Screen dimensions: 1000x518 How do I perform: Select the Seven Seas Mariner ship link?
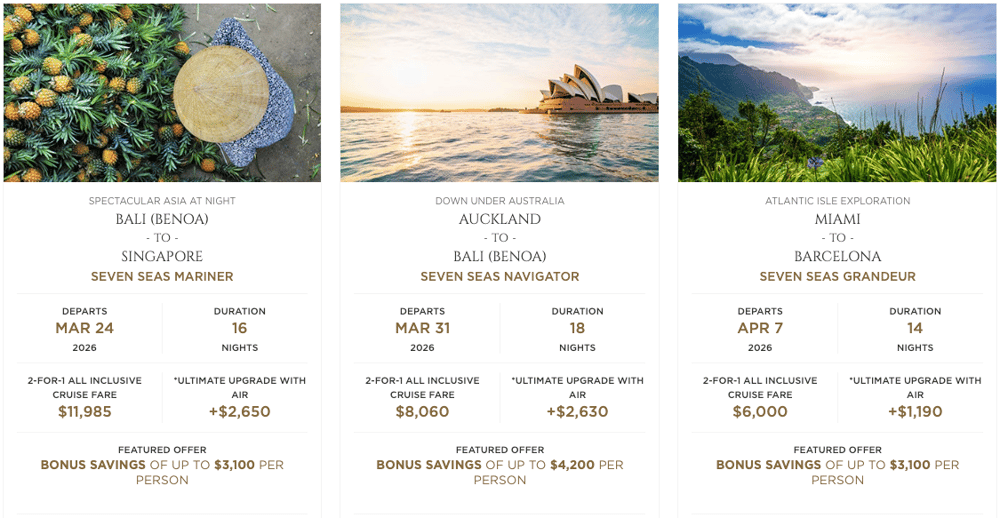[x=162, y=277]
